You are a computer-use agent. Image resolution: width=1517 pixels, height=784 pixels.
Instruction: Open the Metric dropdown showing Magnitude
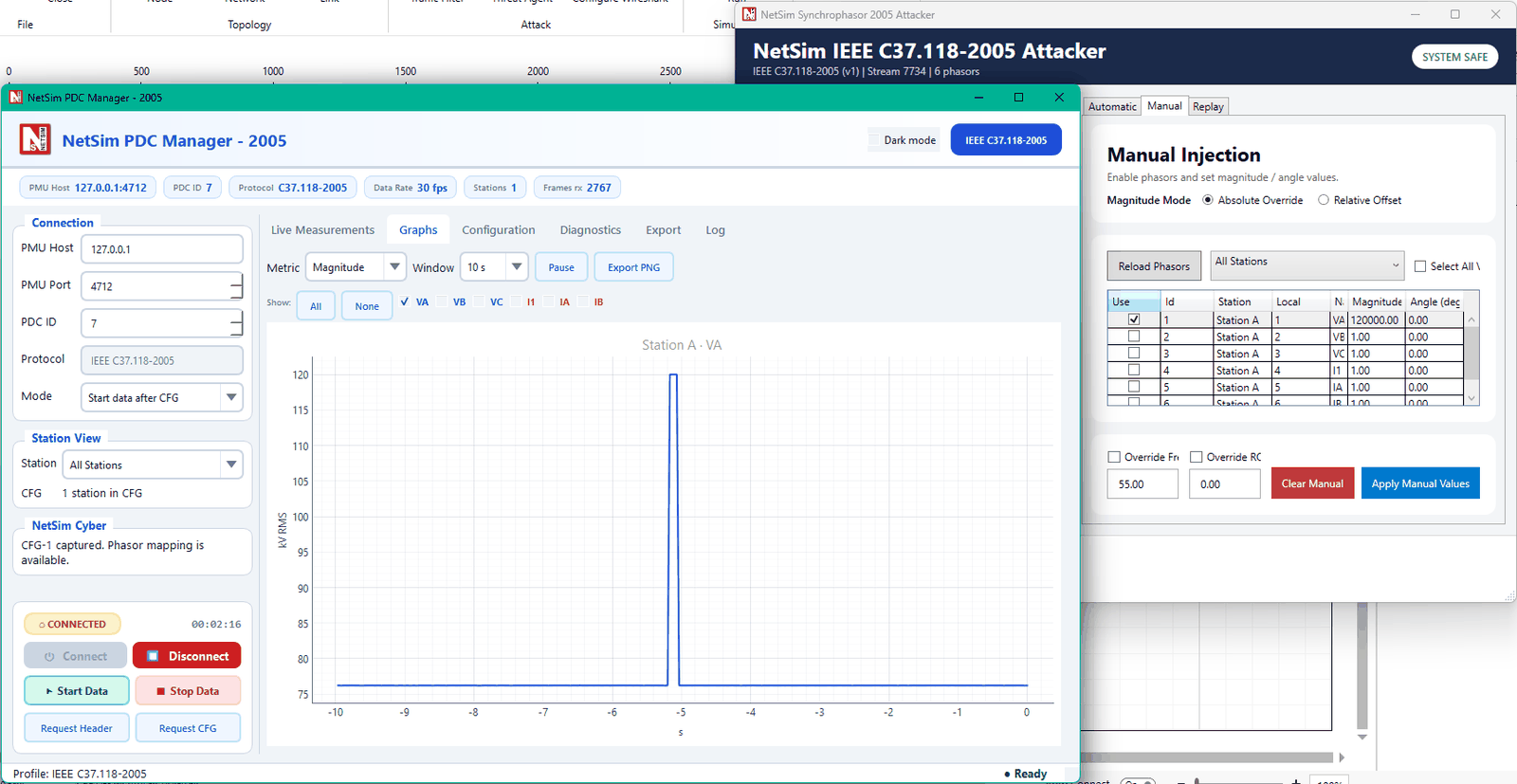click(x=356, y=267)
